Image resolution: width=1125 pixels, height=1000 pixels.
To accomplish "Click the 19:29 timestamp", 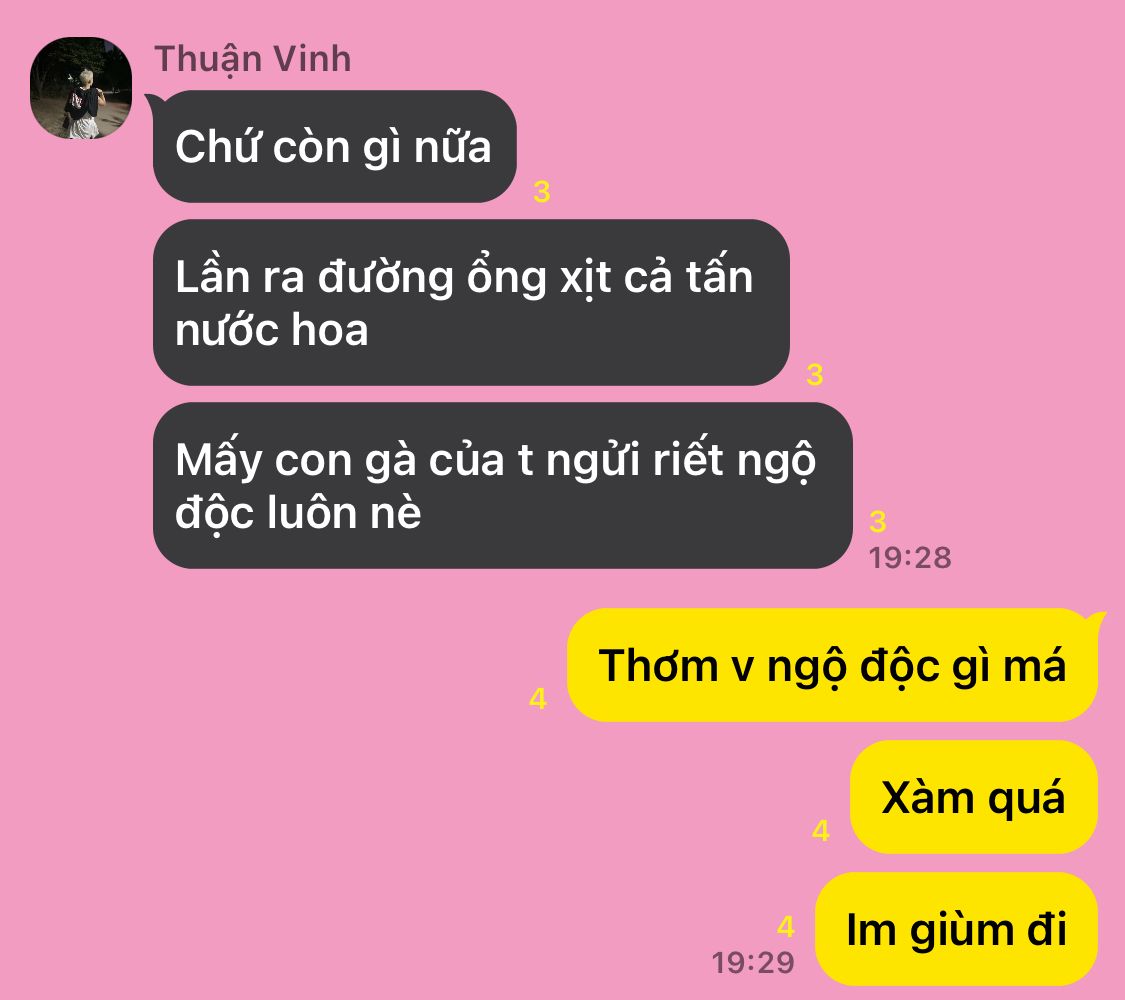I will pyautogui.click(x=753, y=963).
